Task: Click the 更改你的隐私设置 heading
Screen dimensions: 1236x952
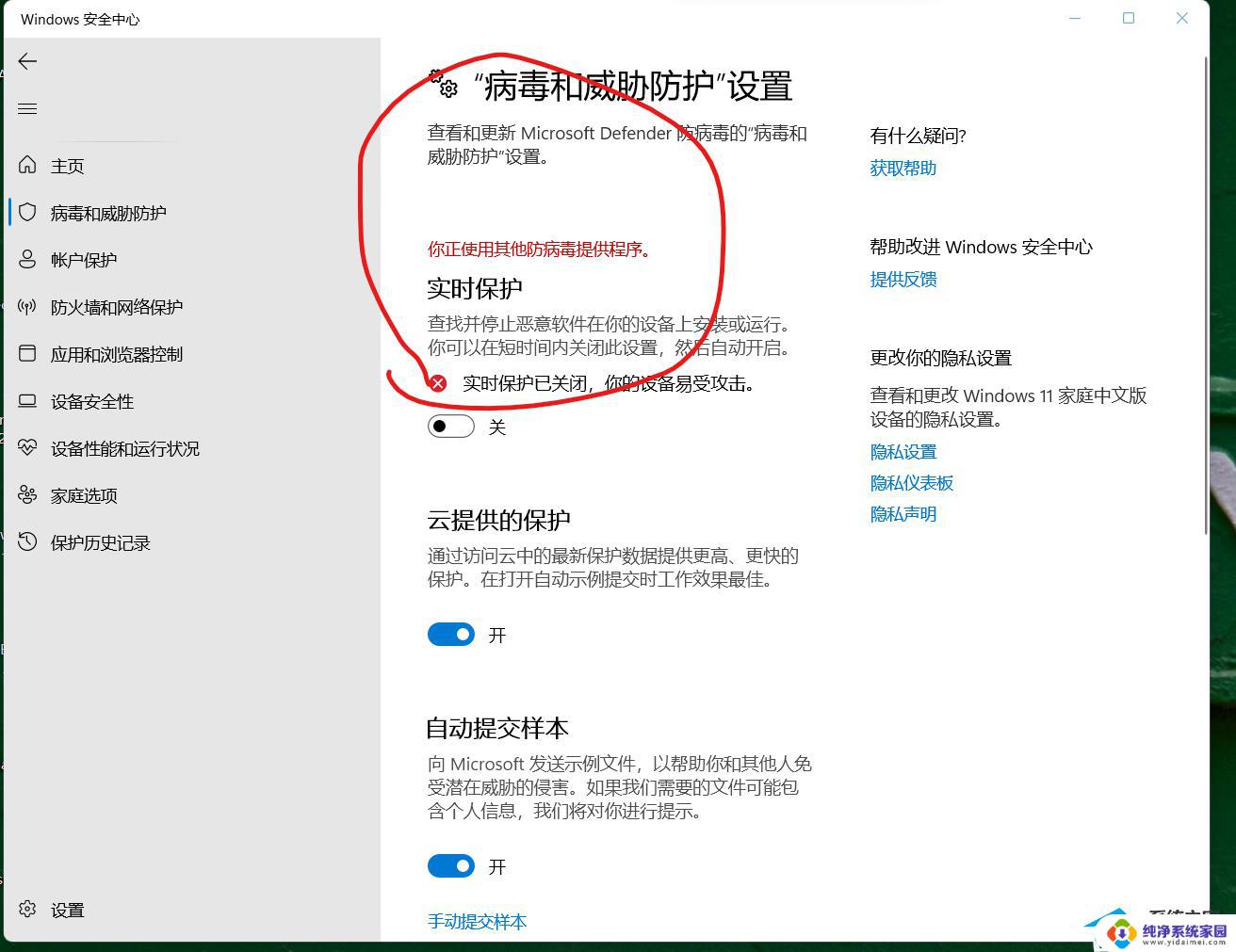Action: [941, 358]
